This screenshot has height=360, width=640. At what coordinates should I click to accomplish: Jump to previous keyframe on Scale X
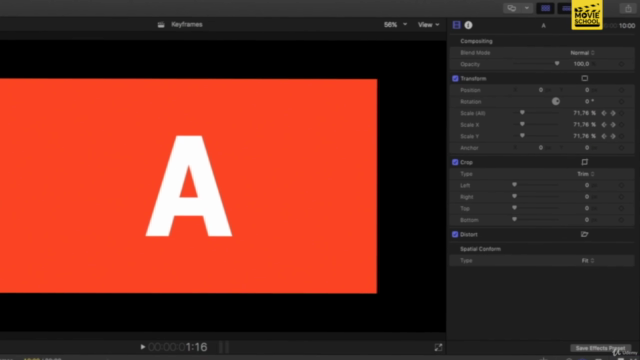tap(604, 124)
